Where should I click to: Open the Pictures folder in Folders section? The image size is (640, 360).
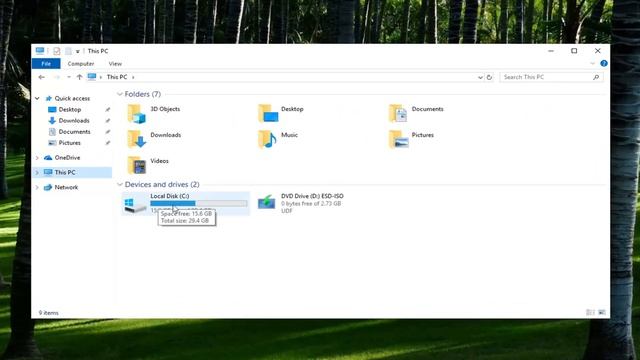[x=398, y=139]
